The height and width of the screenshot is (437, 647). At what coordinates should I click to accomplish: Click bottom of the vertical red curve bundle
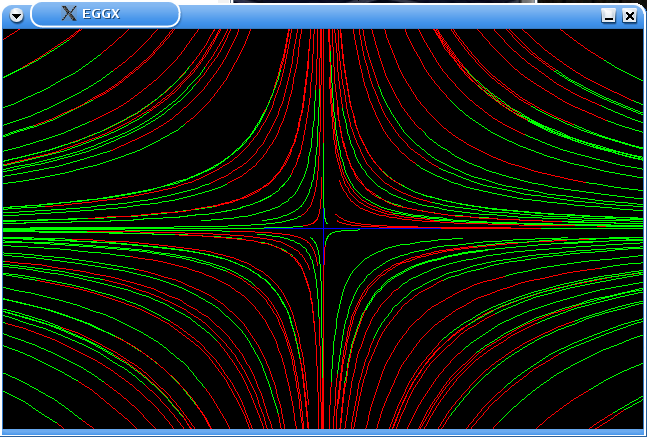[322, 425]
